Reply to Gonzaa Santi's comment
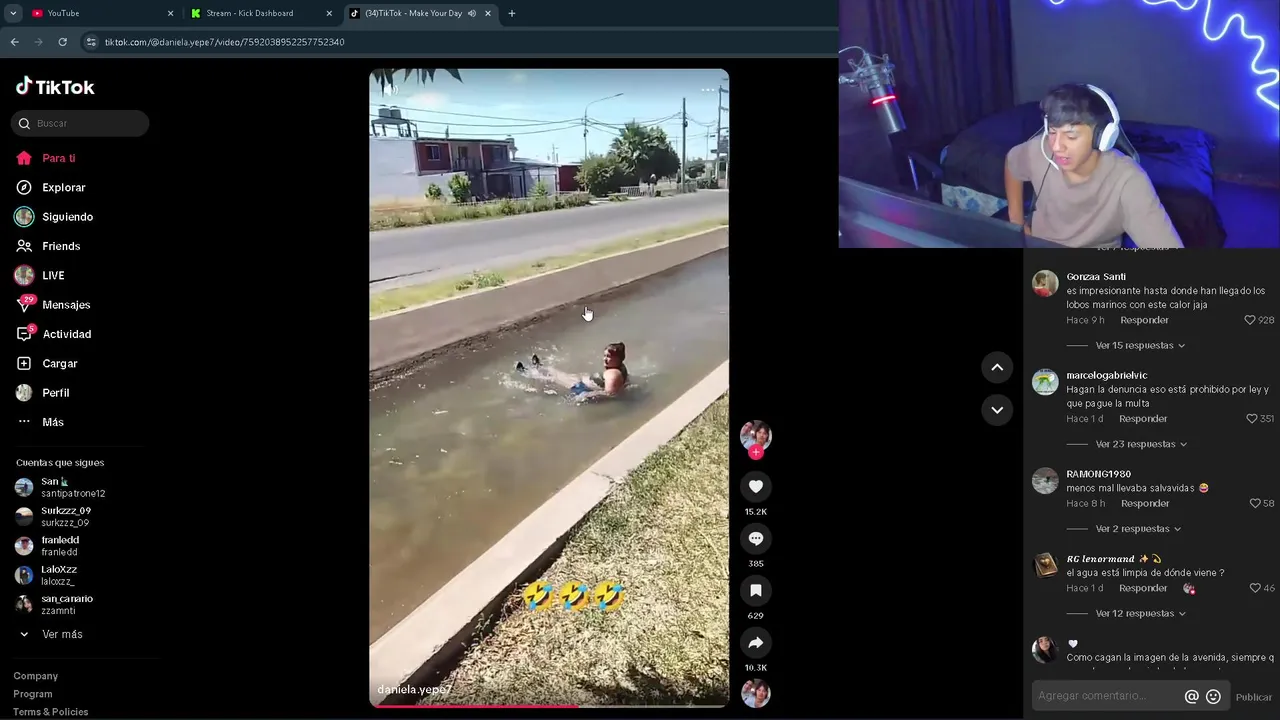 [x=1144, y=320]
